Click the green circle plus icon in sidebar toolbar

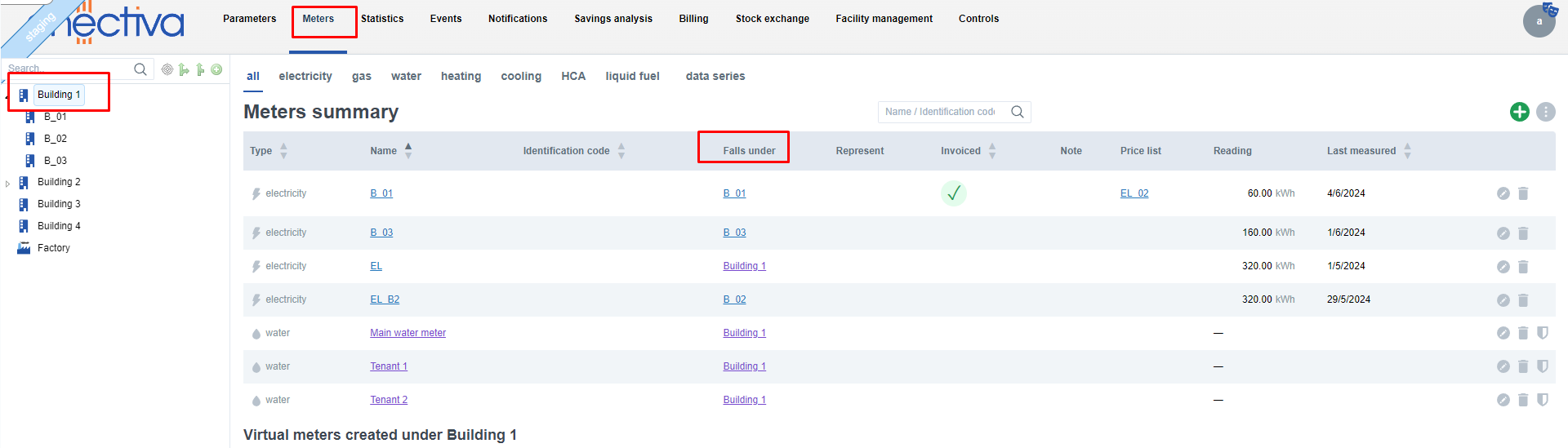coord(216,69)
